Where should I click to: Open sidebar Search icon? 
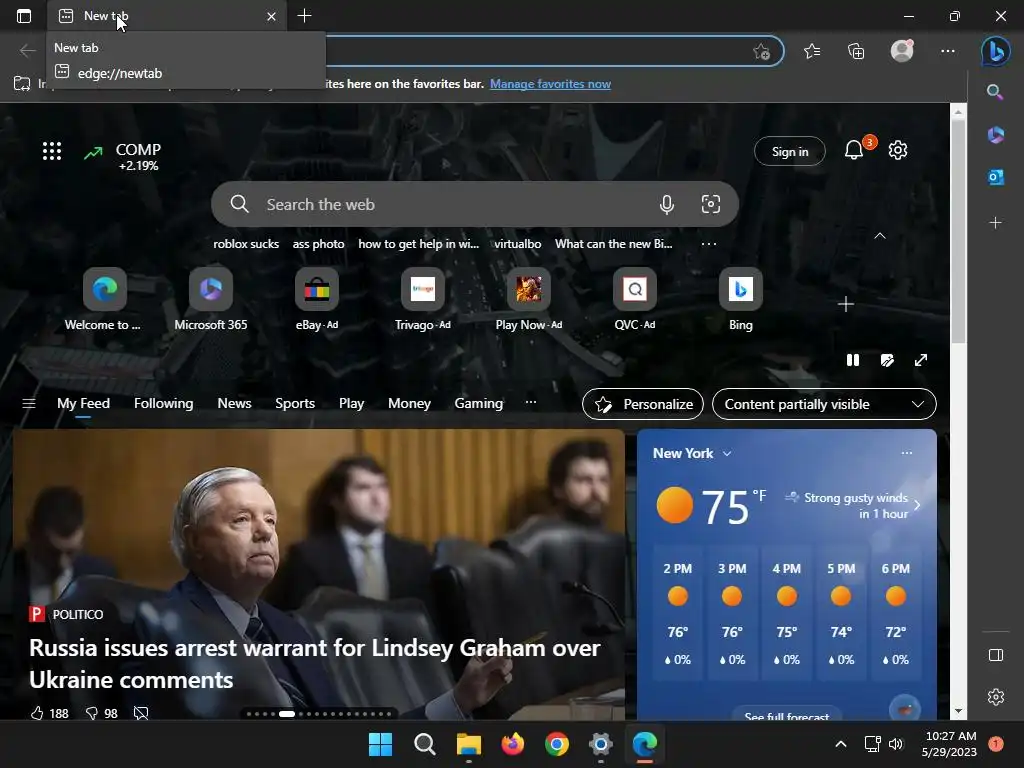[x=995, y=92]
